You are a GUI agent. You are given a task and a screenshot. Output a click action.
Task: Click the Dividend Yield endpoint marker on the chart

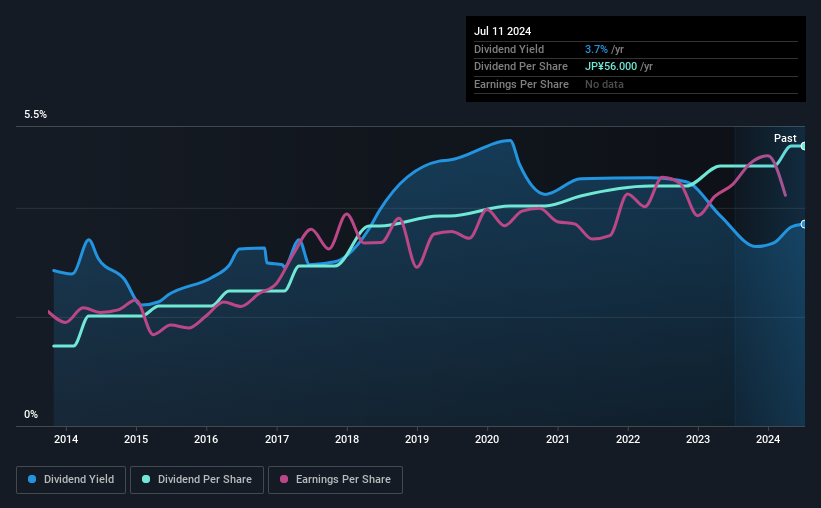coord(803,224)
